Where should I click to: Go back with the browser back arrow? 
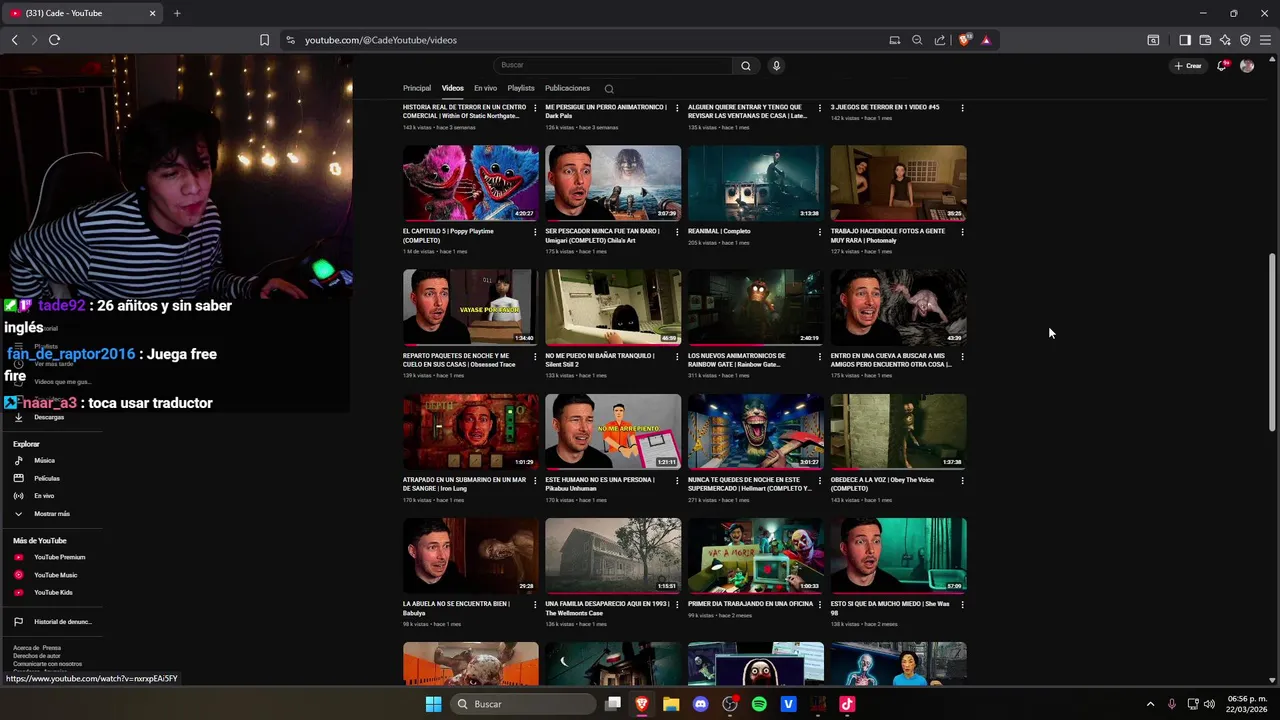point(15,40)
